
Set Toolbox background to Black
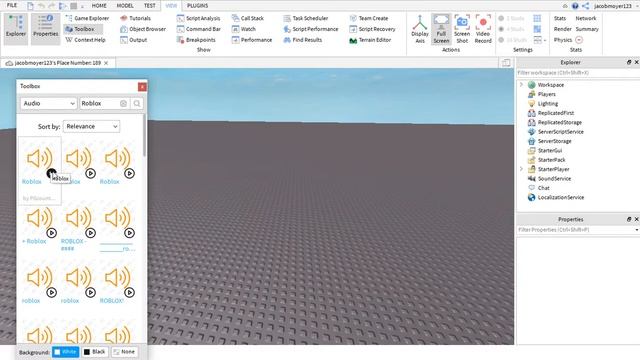[95, 352]
